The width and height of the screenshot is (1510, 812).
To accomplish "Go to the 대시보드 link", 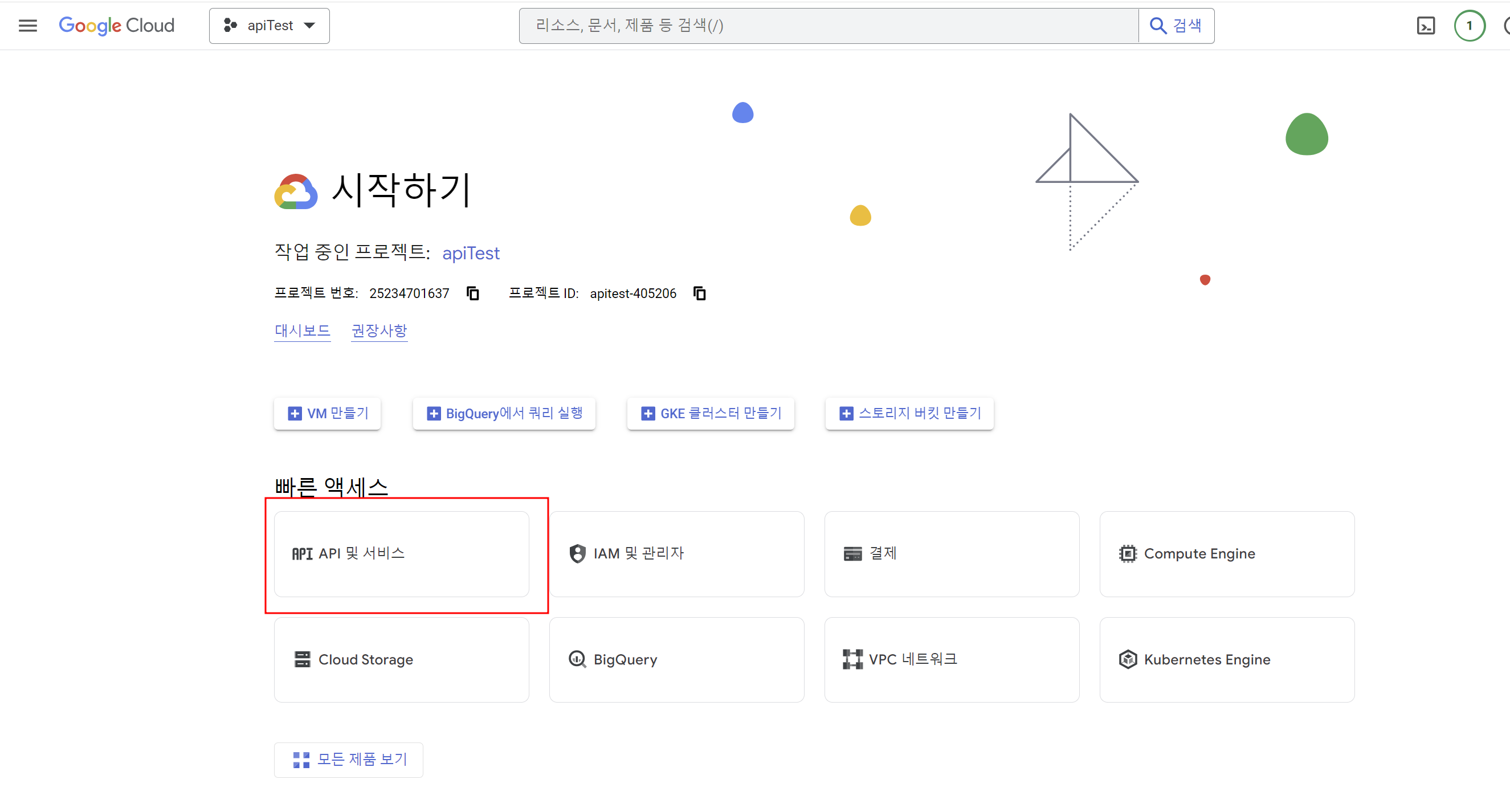I will pos(302,330).
